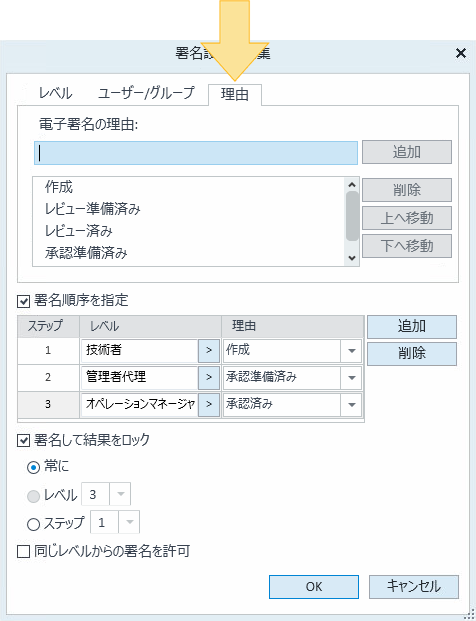Open the ユーザー/グループ tab
The height and width of the screenshot is (621, 476).
tap(146, 93)
